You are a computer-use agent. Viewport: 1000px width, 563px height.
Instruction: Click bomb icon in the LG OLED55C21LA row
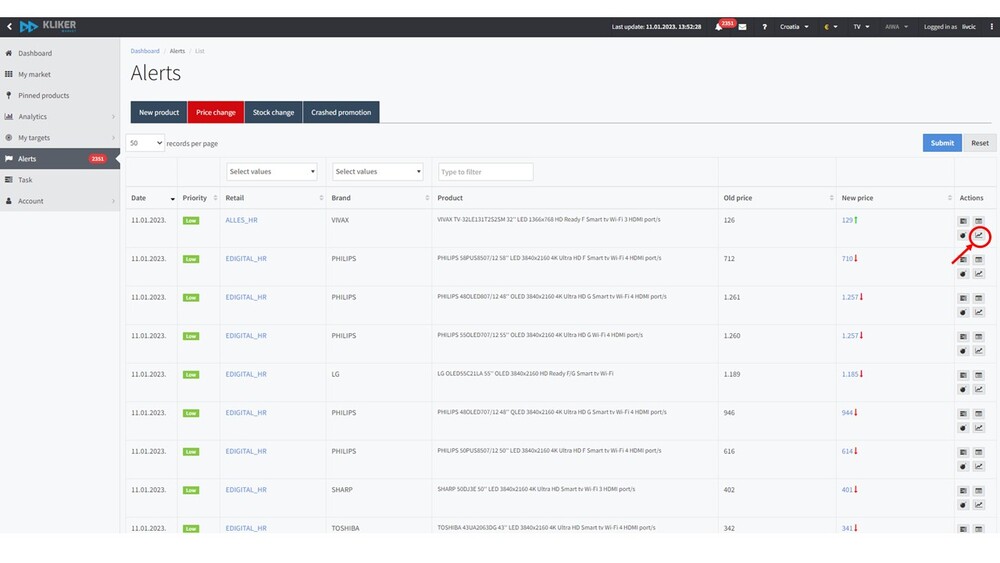(x=963, y=390)
